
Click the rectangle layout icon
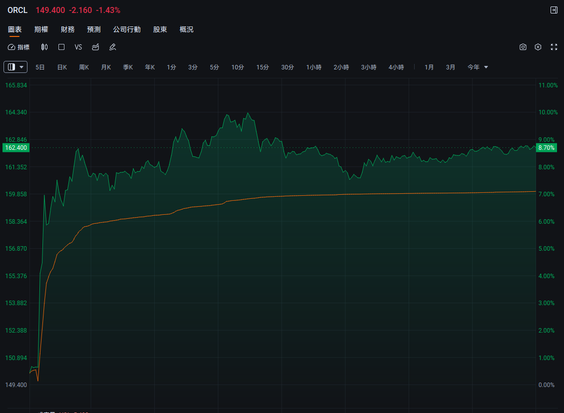click(62, 47)
